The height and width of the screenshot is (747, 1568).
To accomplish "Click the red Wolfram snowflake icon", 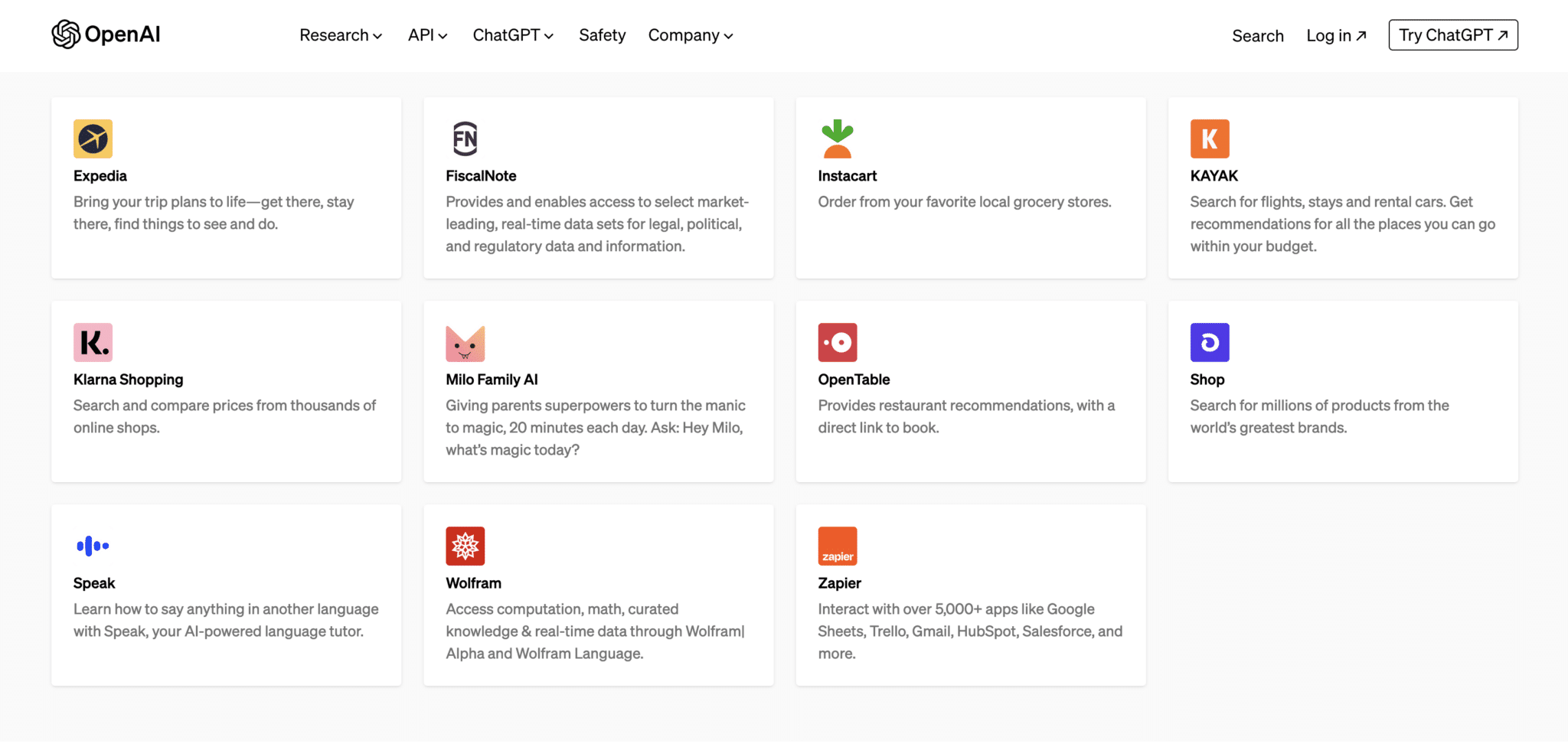I will 465,546.
